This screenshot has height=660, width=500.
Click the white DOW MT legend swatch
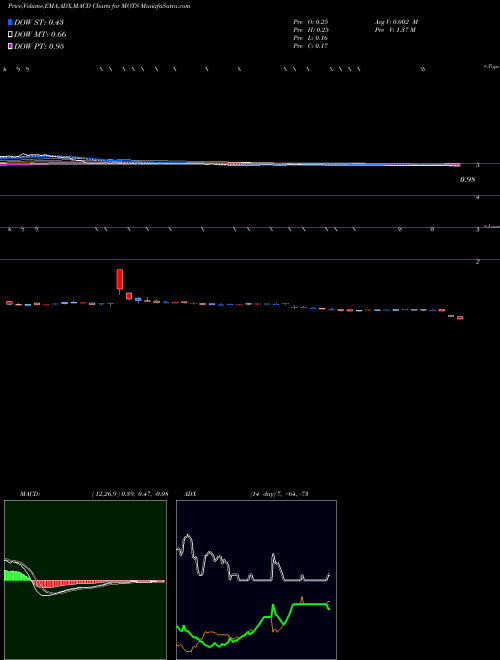10,34
